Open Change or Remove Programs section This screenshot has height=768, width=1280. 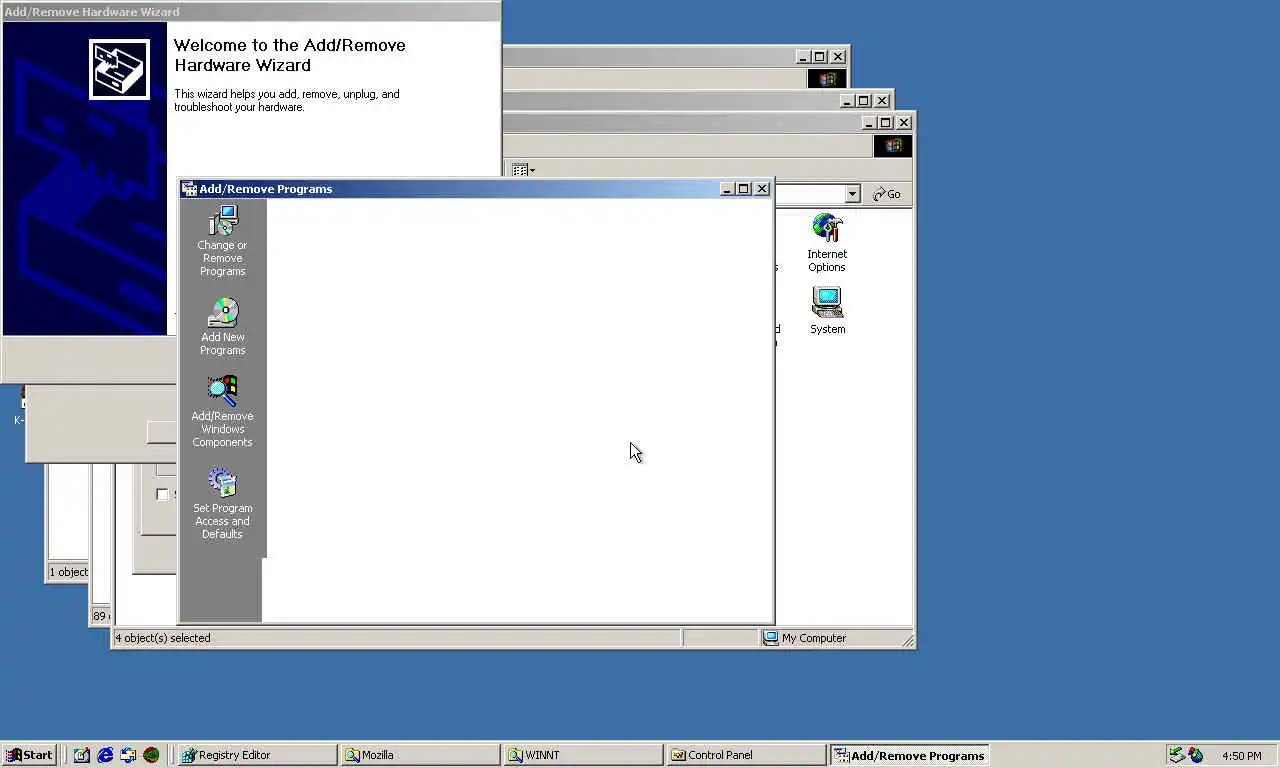222,241
